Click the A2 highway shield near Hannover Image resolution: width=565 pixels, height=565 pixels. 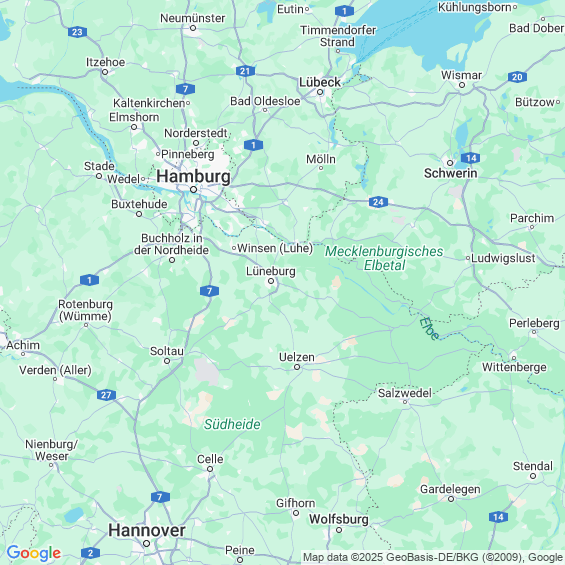pyautogui.click(x=90, y=553)
